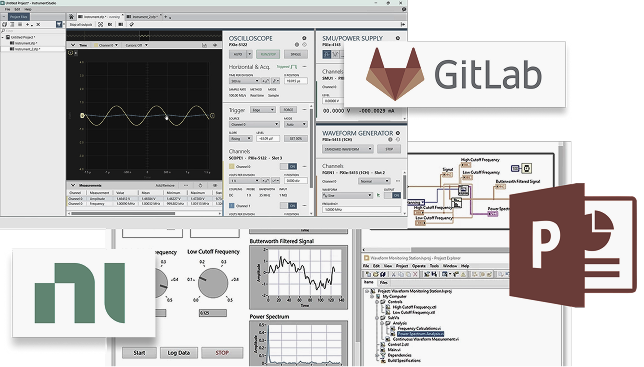Click the pin icon in the InstrumentStudio toolbar
Viewport: 644px width, 367px height.
point(132,25)
